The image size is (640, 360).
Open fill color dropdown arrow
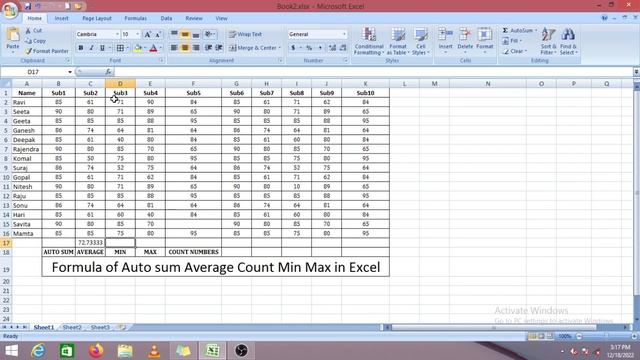coord(144,48)
